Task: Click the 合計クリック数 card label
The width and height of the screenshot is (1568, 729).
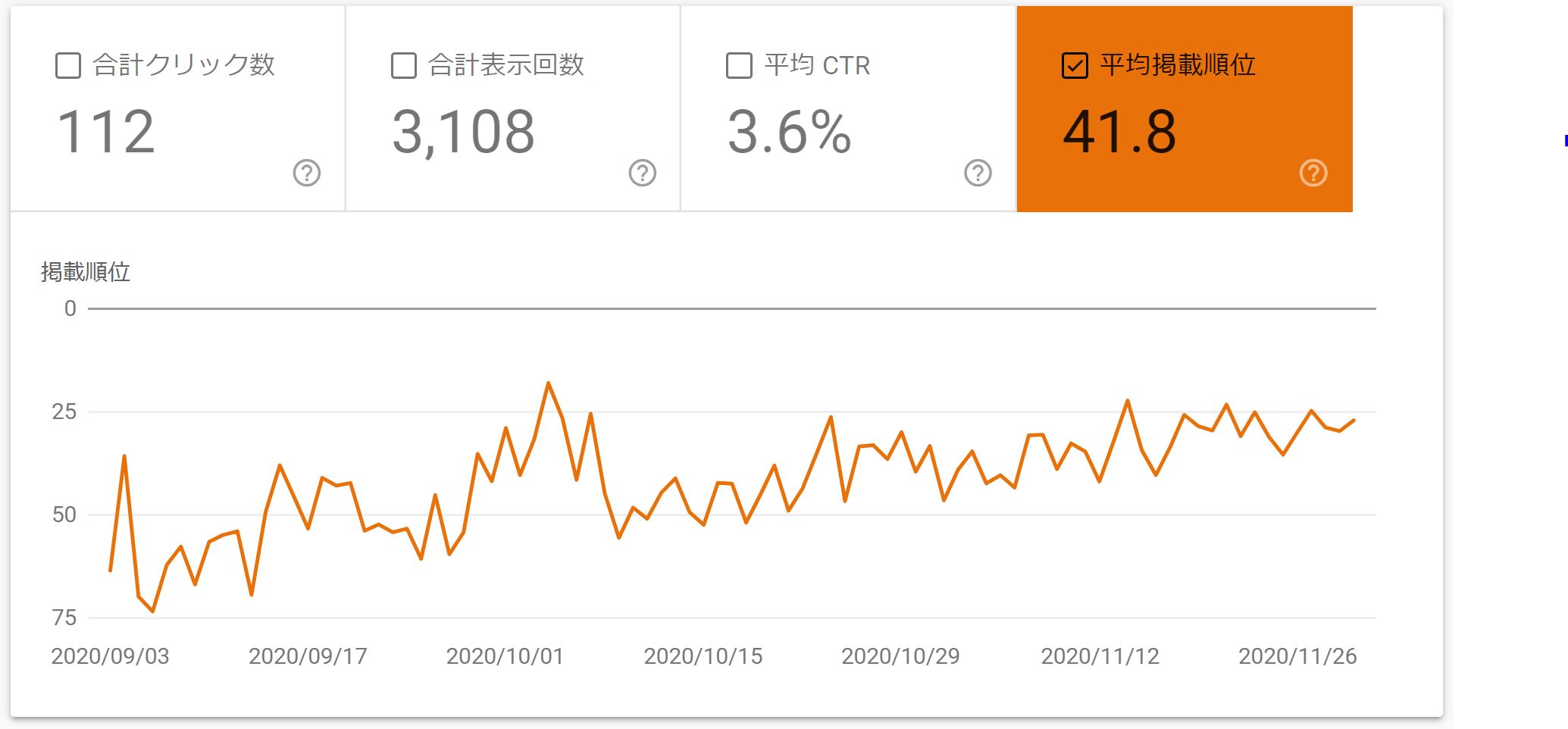Action: [183, 65]
